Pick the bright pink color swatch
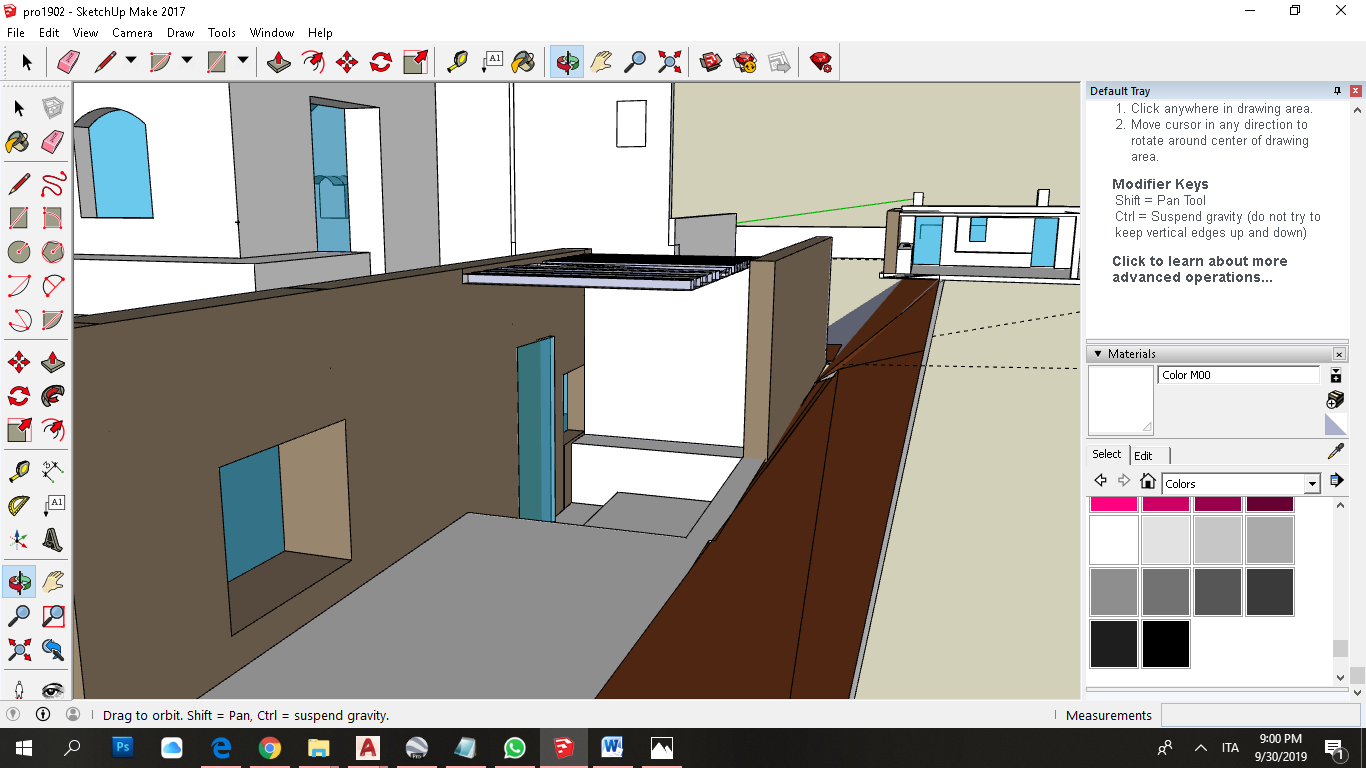 [1114, 504]
